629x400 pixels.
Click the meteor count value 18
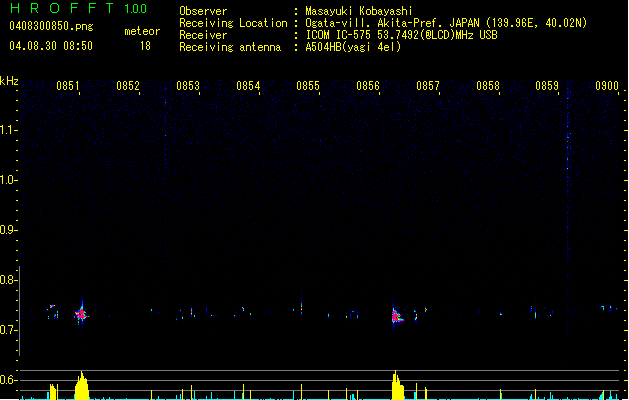(x=145, y=46)
